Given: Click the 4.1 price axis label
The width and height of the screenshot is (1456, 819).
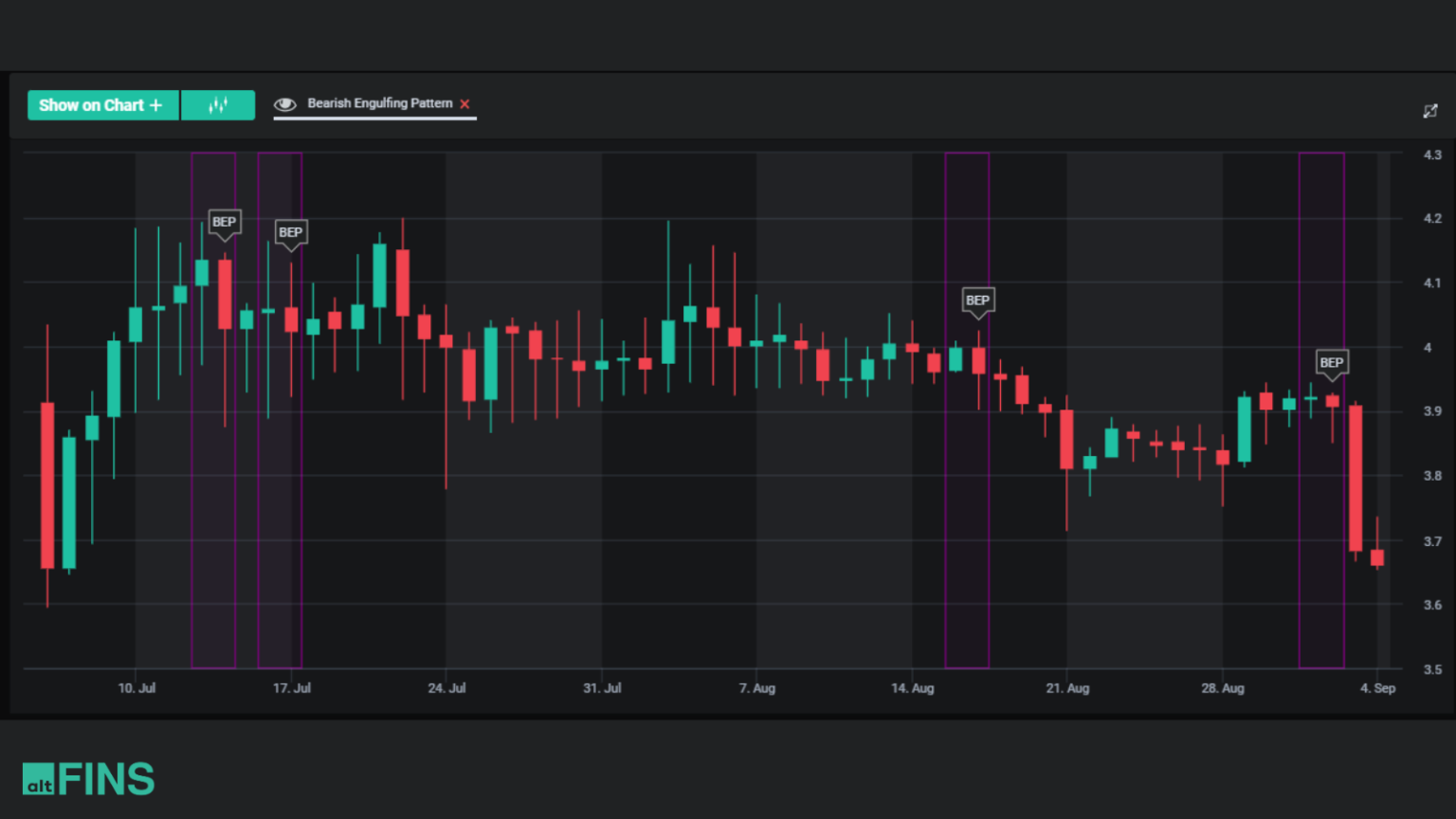Looking at the screenshot, I should [x=1432, y=282].
